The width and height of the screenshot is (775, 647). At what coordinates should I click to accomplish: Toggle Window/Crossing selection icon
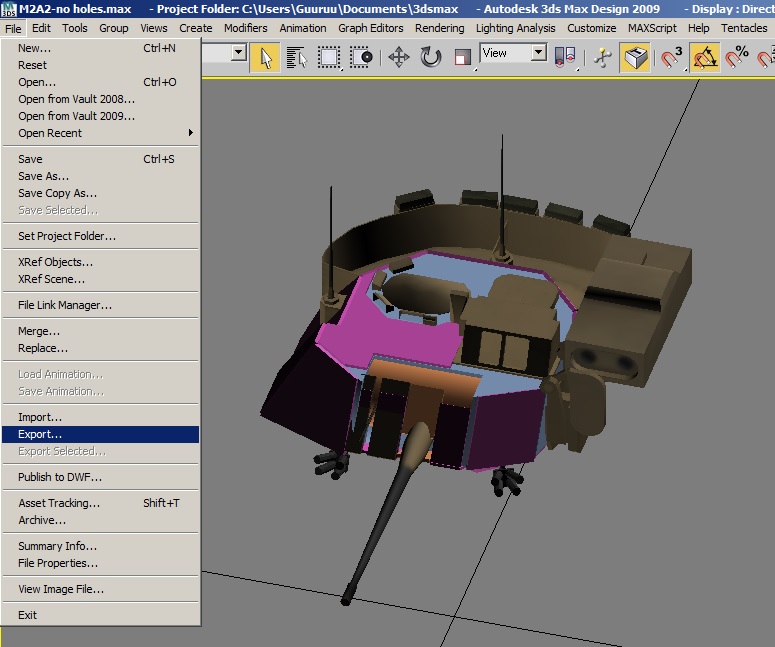361,58
